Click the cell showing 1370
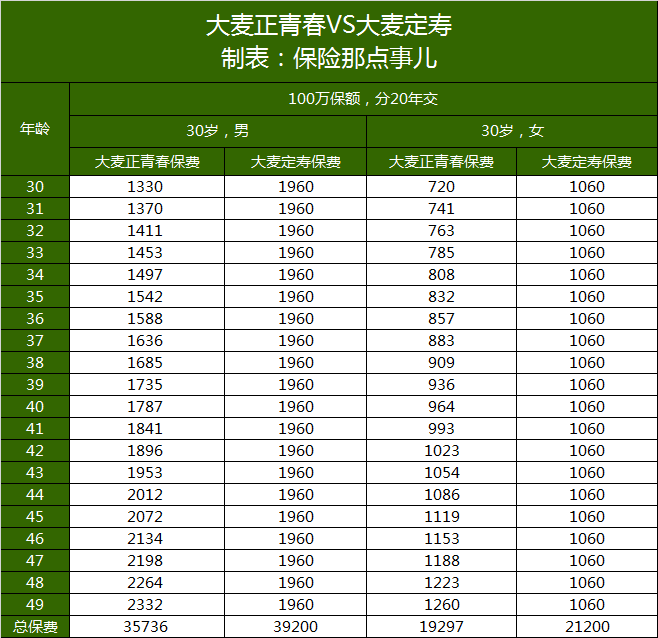The image size is (658, 638). (x=147, y=209)
